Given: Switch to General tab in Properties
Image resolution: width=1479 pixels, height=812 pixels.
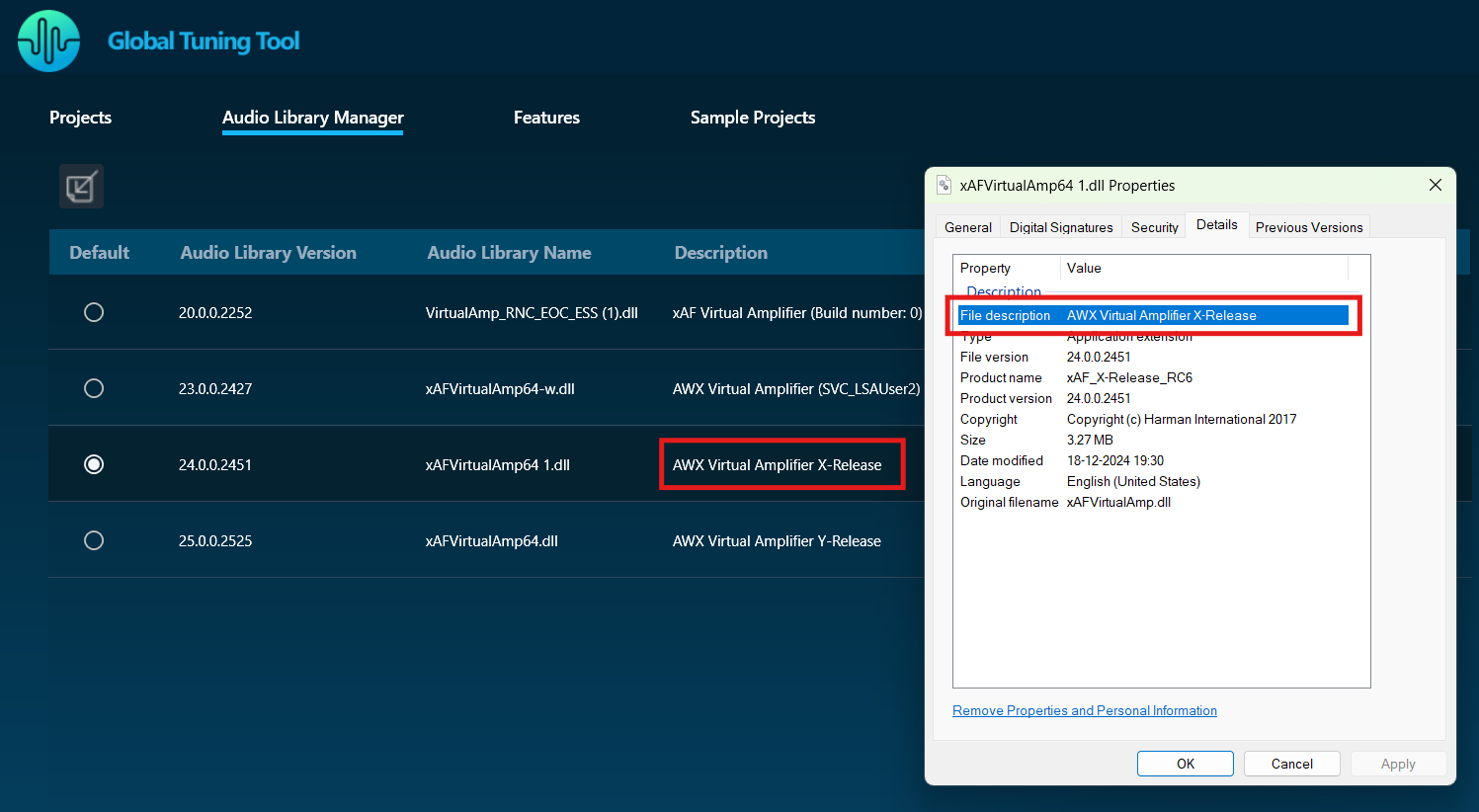Looking at the screenshot, I should click(967, 227).
